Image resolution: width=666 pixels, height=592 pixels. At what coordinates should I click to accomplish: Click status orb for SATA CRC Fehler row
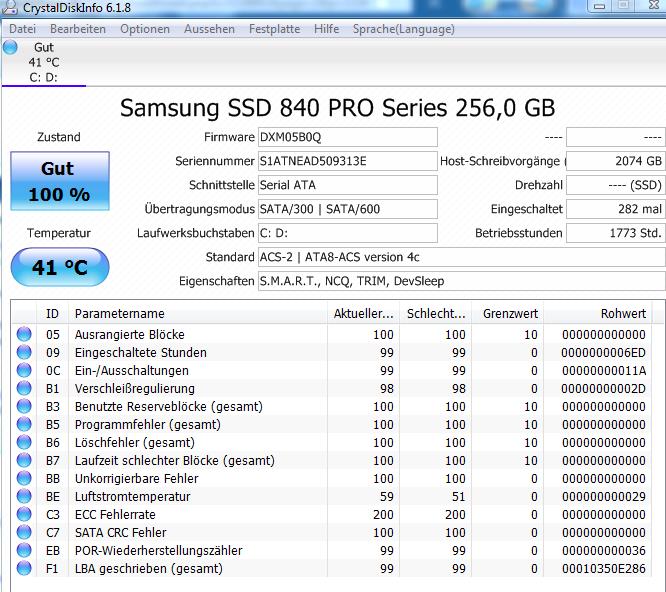(x=24, y=532)
